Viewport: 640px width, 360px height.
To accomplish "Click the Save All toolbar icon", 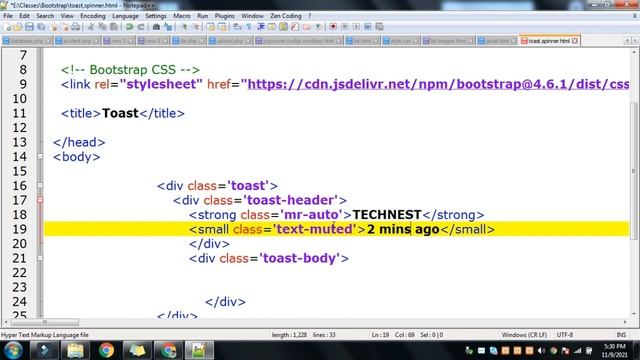I will 41,27.
